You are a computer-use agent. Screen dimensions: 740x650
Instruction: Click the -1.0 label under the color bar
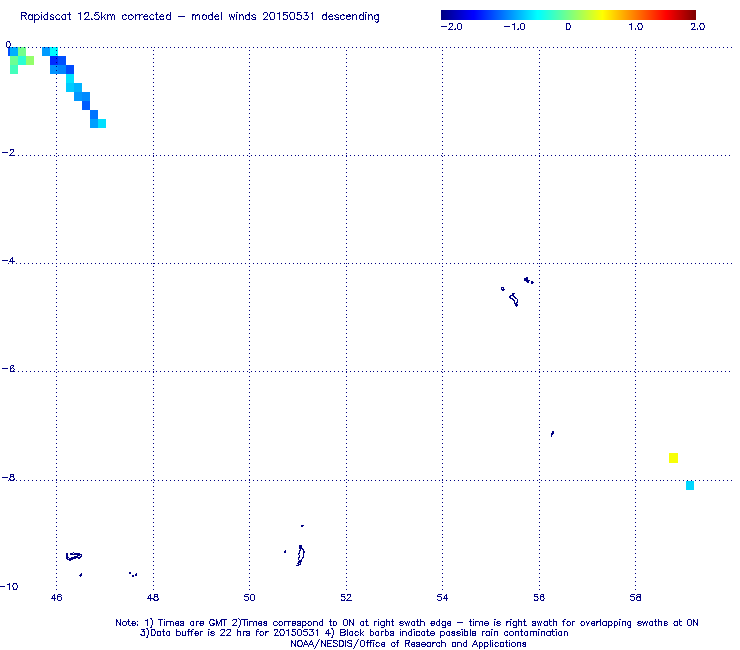point(514,27)
